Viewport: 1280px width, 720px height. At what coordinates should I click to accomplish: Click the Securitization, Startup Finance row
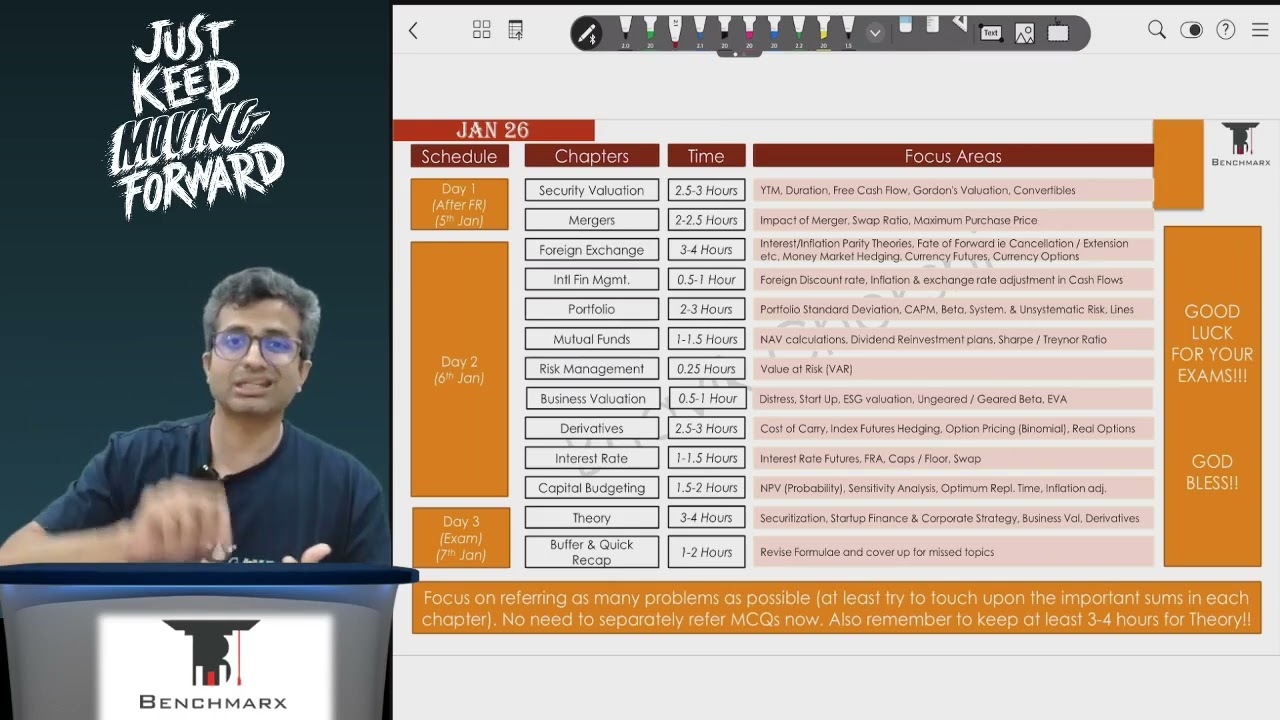953,518
